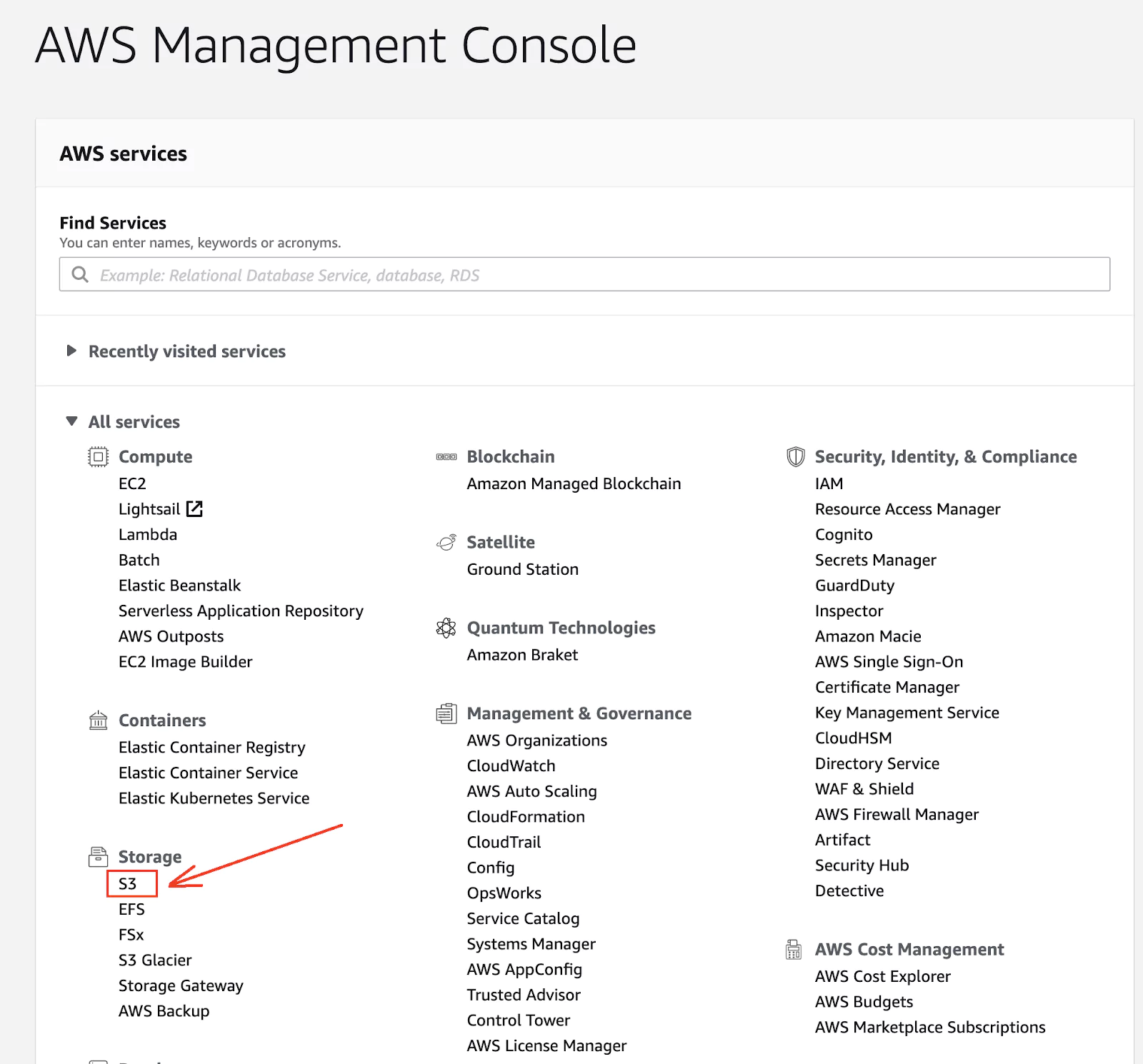1143x1064 pixels.
Task: Open CloudWatch service
Action: 511,766
